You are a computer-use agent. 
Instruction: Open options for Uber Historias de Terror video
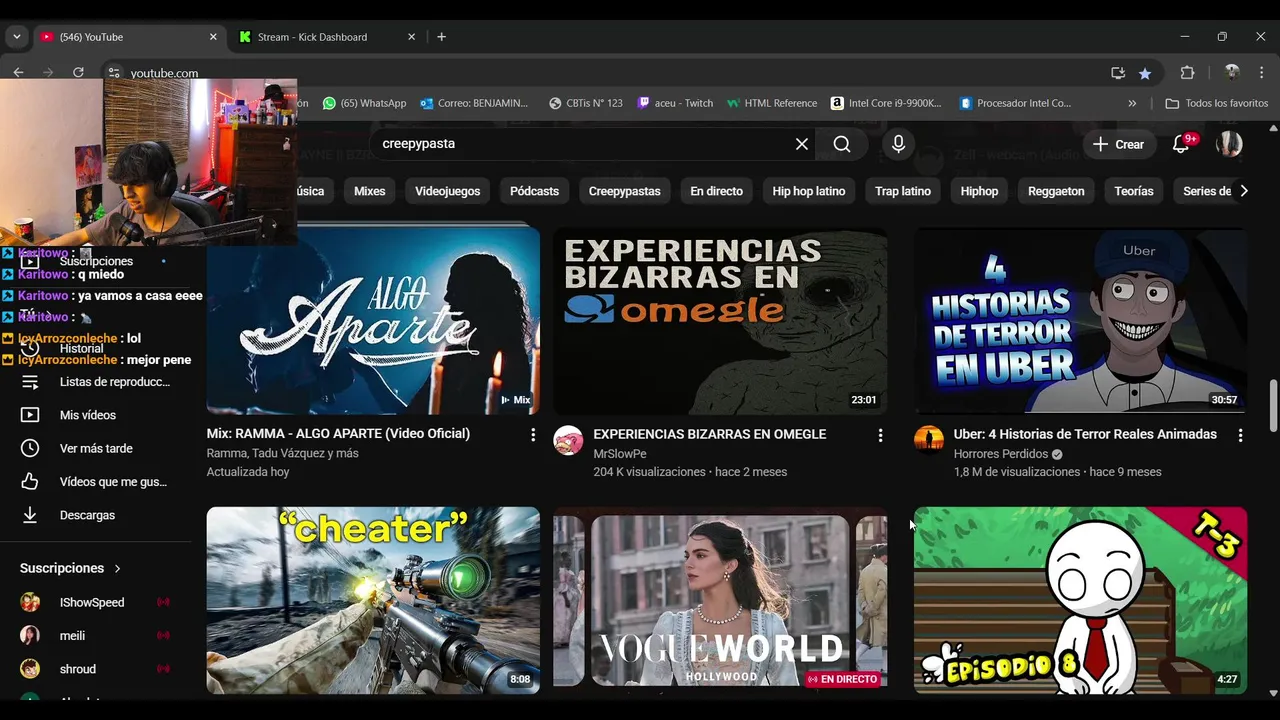tap(1240, 435)
